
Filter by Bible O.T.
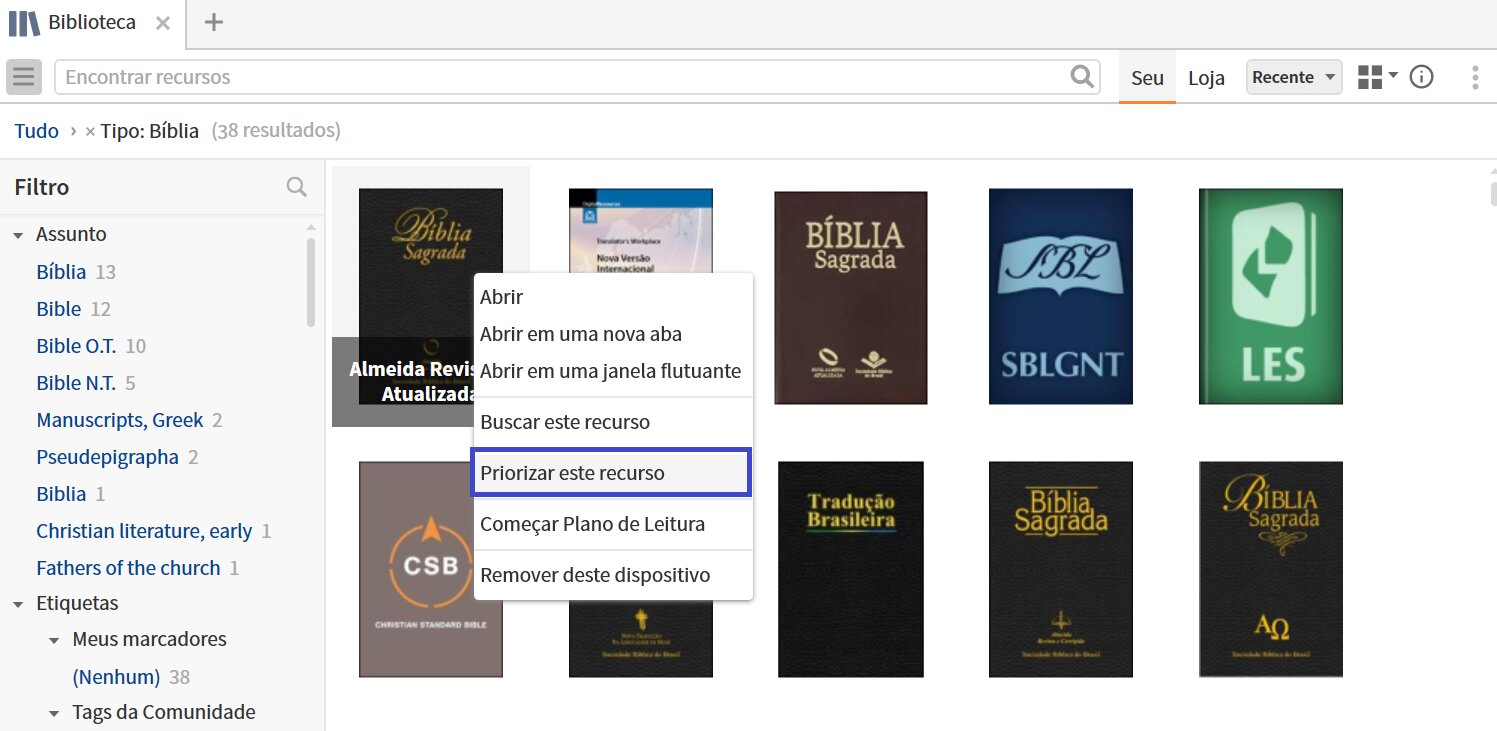coord(76,346)
